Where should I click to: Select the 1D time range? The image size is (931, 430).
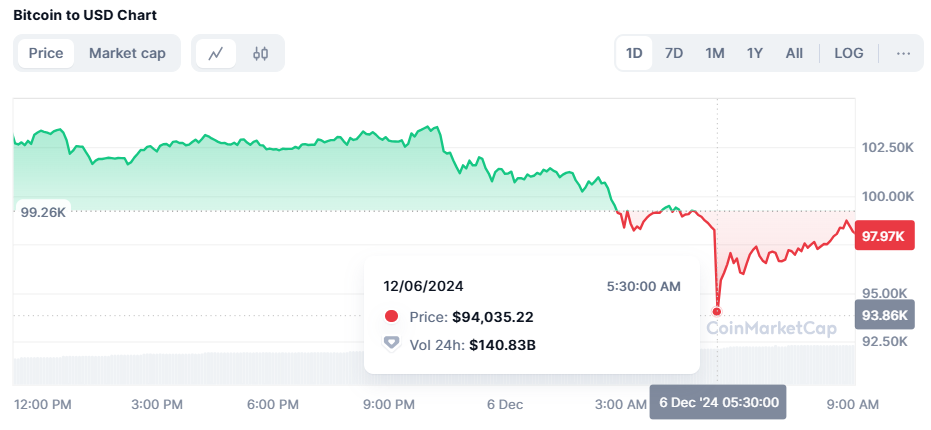pos(634,53)
